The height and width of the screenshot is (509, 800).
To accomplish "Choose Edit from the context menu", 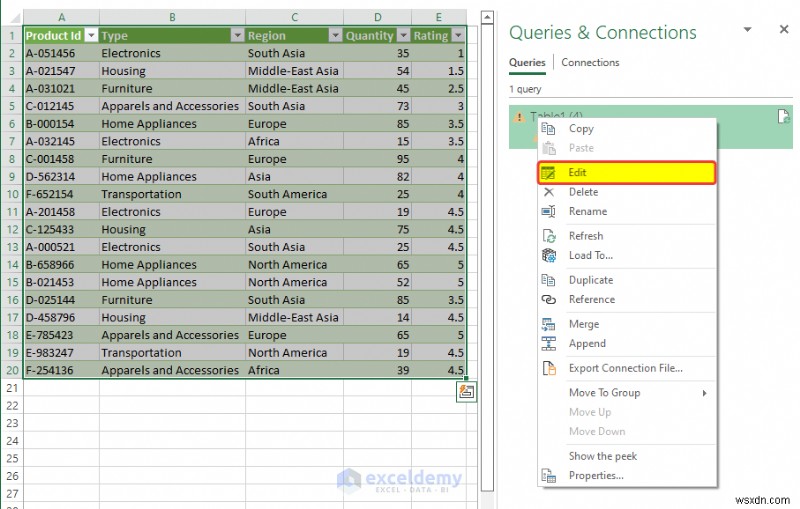I will coord(628,173).
